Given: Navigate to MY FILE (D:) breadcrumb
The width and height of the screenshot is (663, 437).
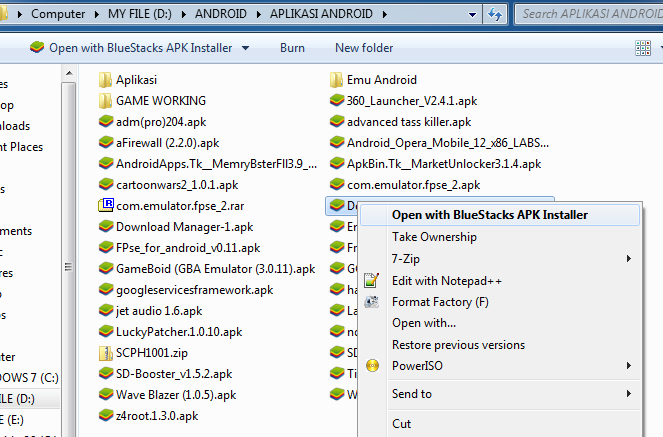Looking at the screenshot, I should pos(140,14).
